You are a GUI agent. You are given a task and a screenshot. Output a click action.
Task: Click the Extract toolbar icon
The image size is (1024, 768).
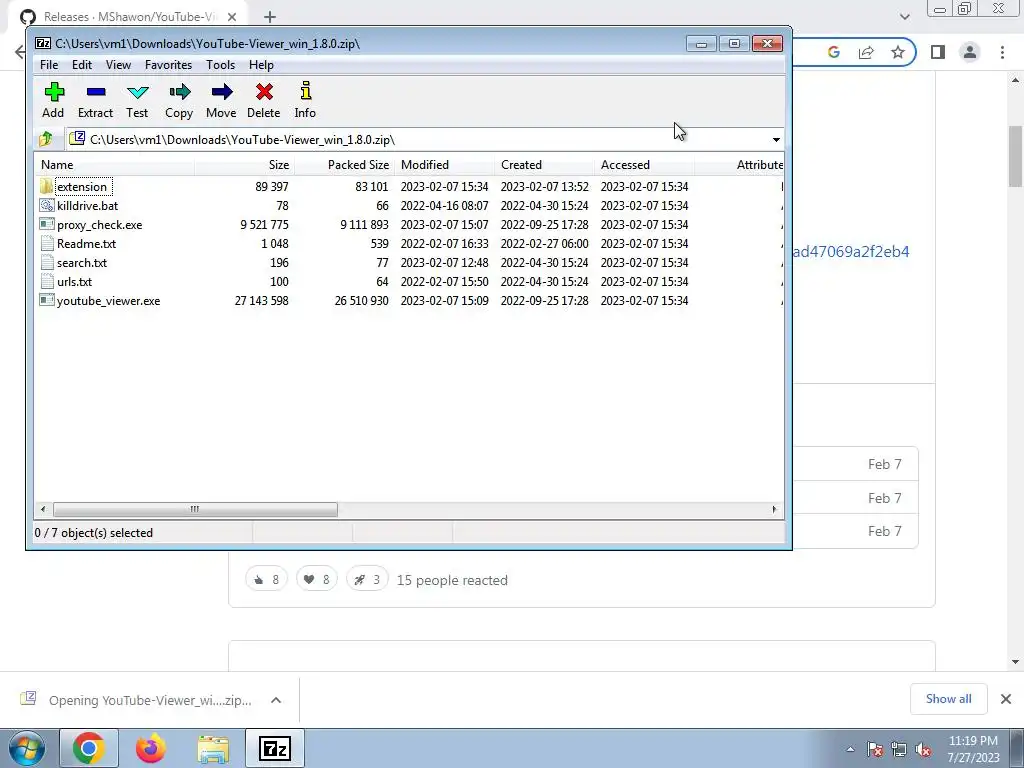(x=95, y=92)
